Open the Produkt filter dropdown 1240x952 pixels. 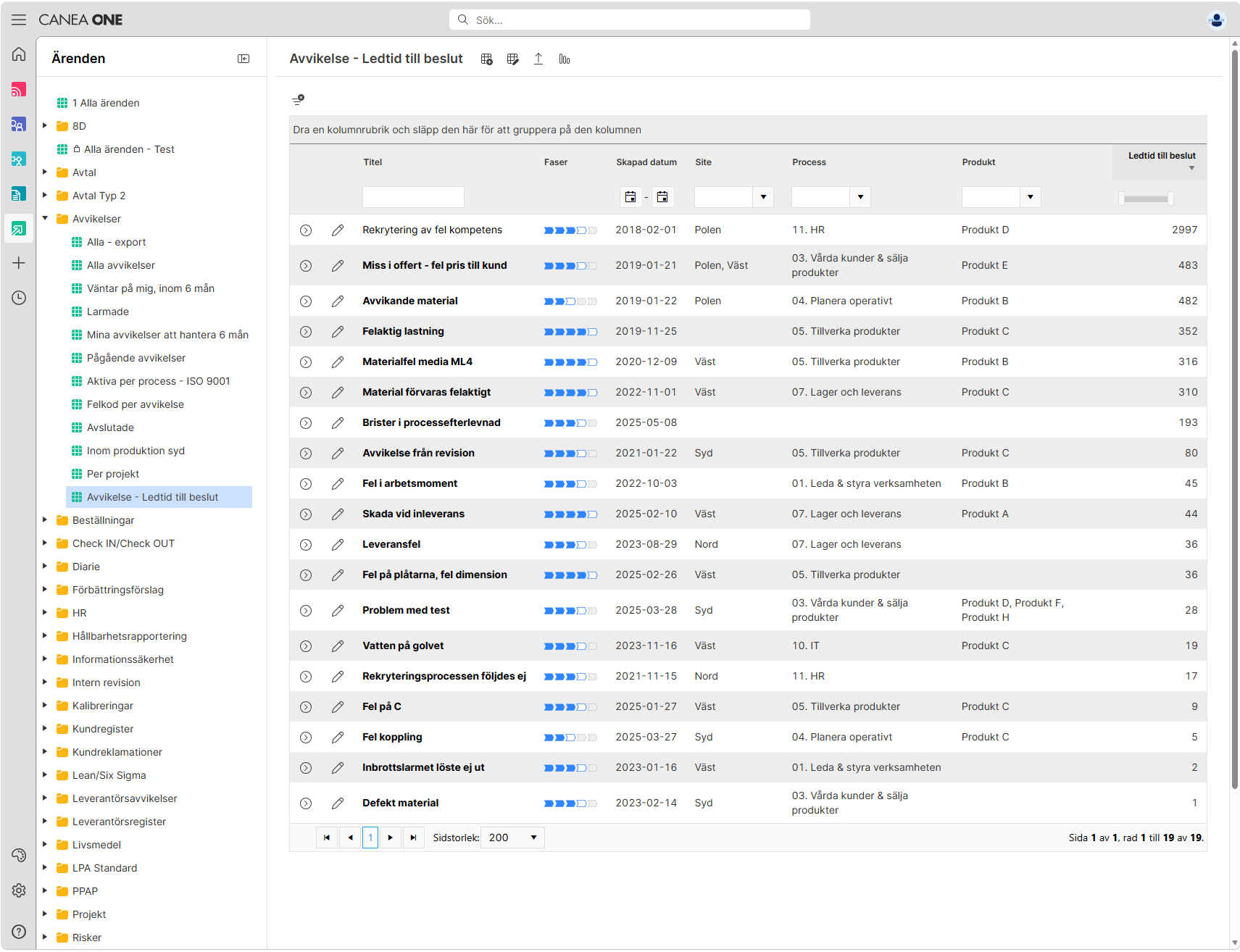[1030, 197]
